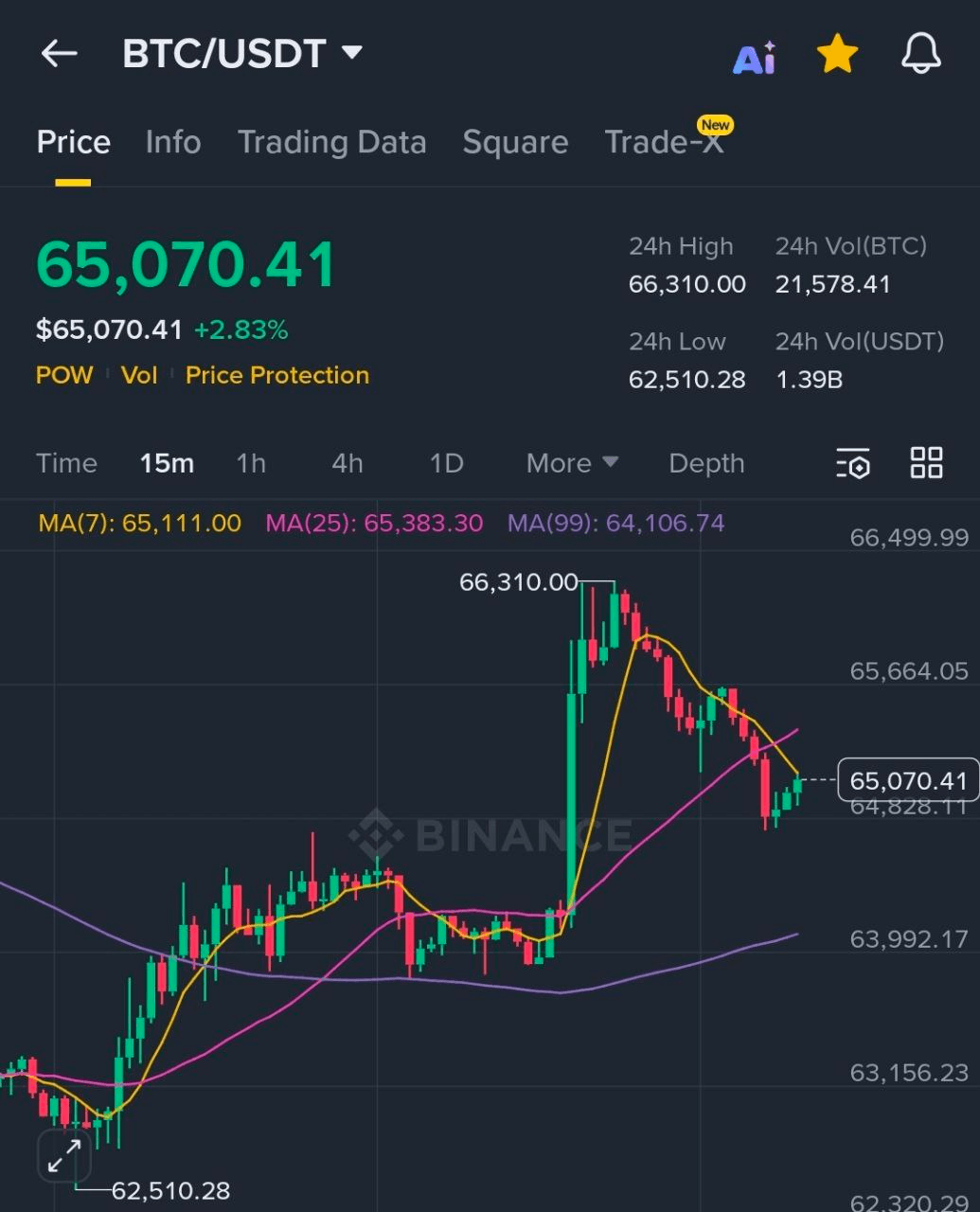Open the More intervals dropdown

click(x=572, y=463)
